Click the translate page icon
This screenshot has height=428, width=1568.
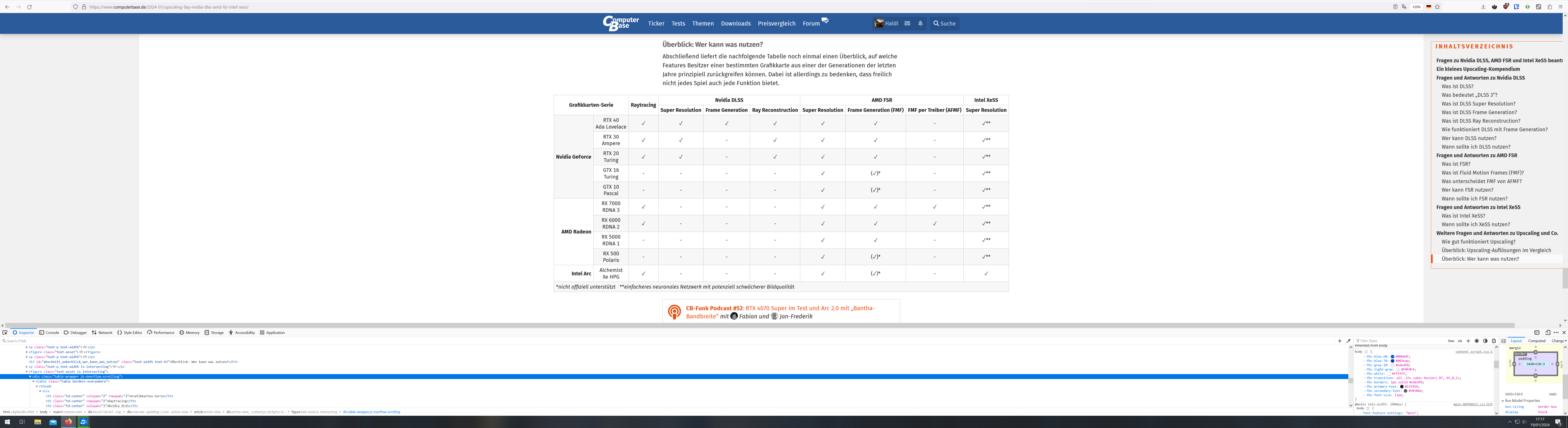coord(1404,7)
